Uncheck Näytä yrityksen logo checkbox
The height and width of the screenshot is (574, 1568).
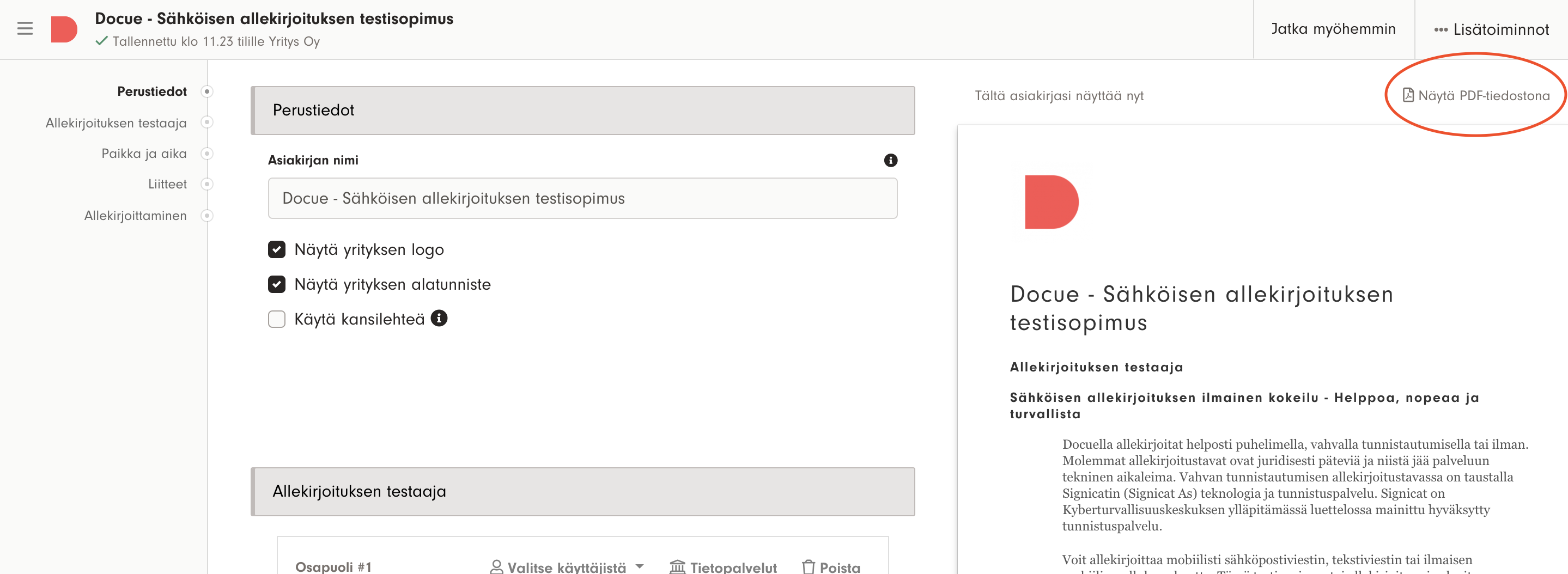[x=277, y=249]
